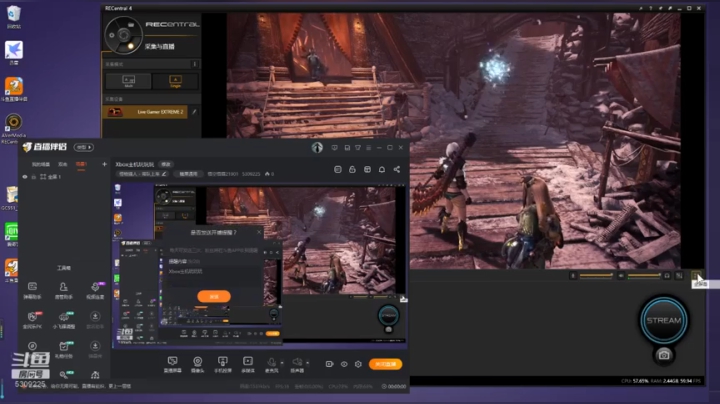Click download-icon tool in toolbox second row

[95, 320]
